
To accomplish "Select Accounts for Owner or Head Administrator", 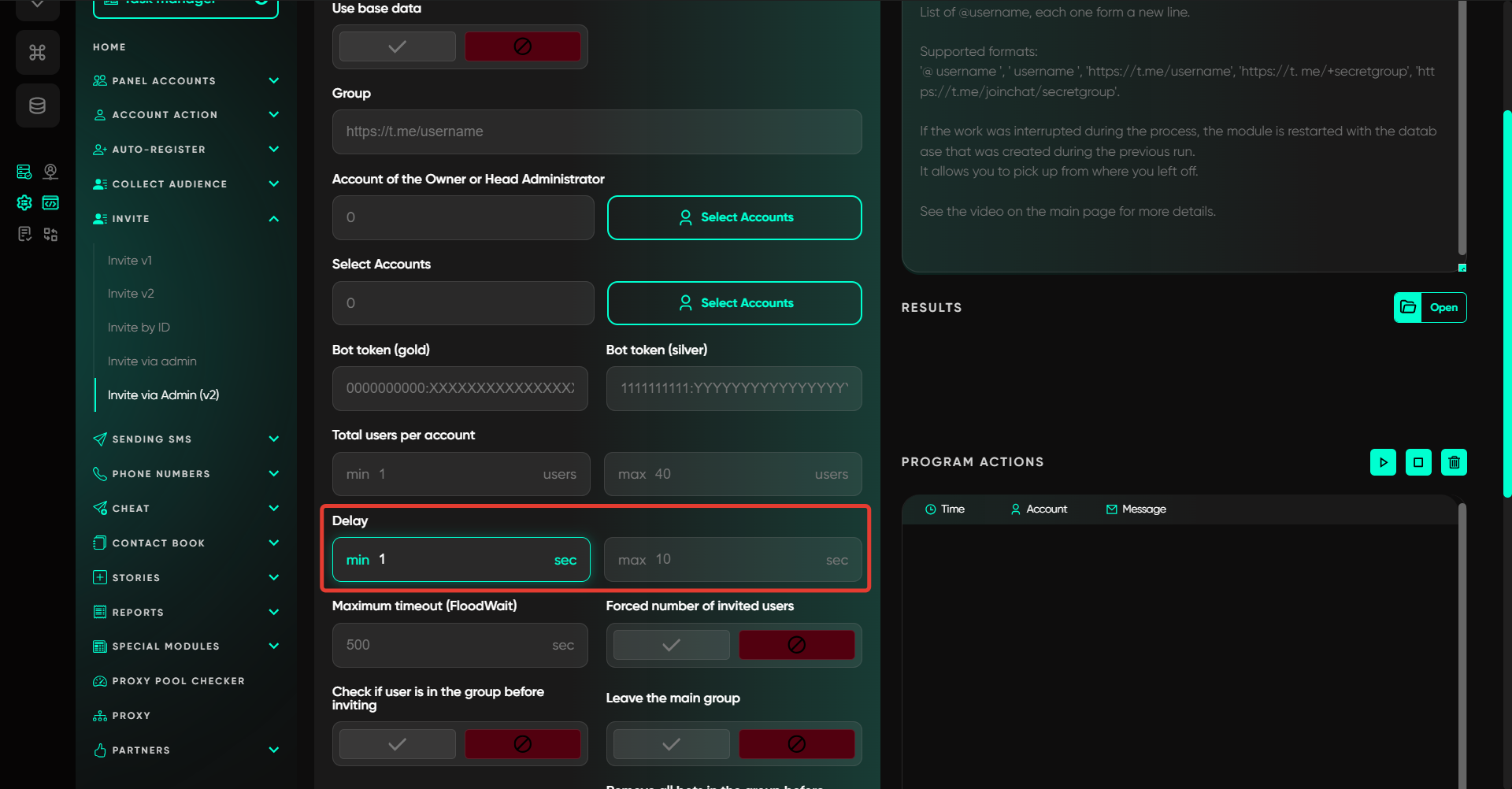I will point(734,217).
